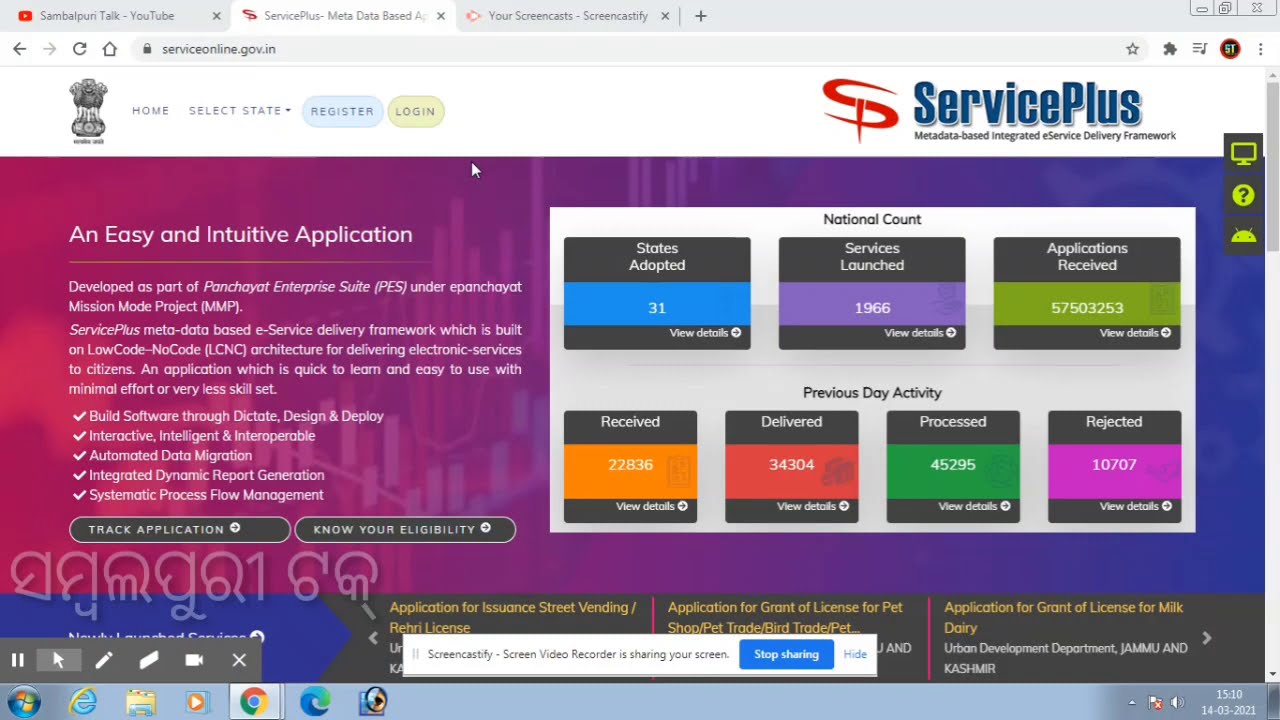
Task: View details for Applications Received
Action: point(1135,333)
